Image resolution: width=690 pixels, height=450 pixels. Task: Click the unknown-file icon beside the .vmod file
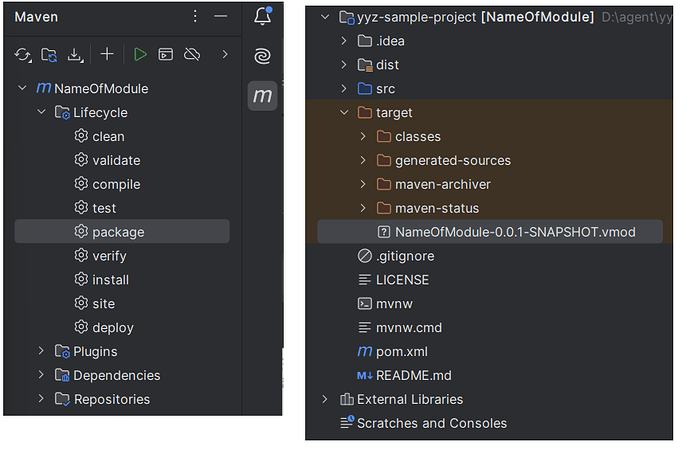pyautogui.click(x=384, y=232)
